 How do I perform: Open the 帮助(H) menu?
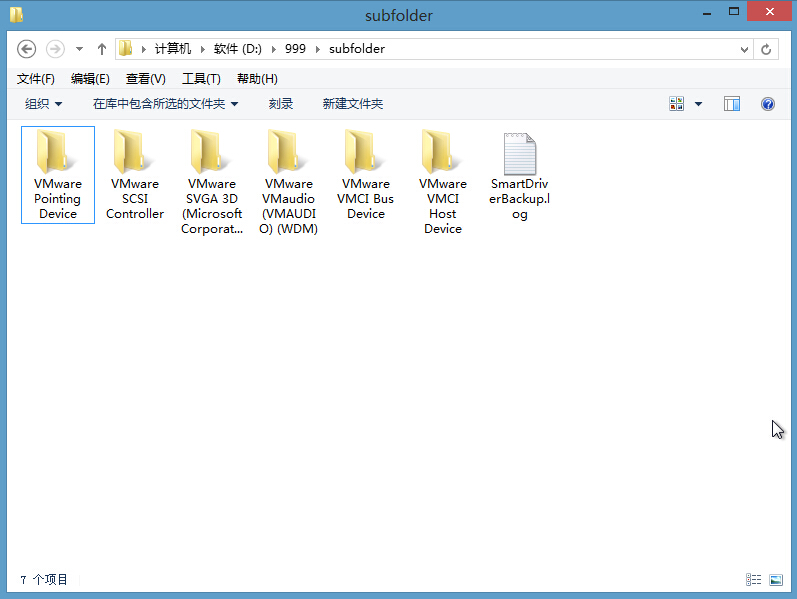(x=257, y=79)
